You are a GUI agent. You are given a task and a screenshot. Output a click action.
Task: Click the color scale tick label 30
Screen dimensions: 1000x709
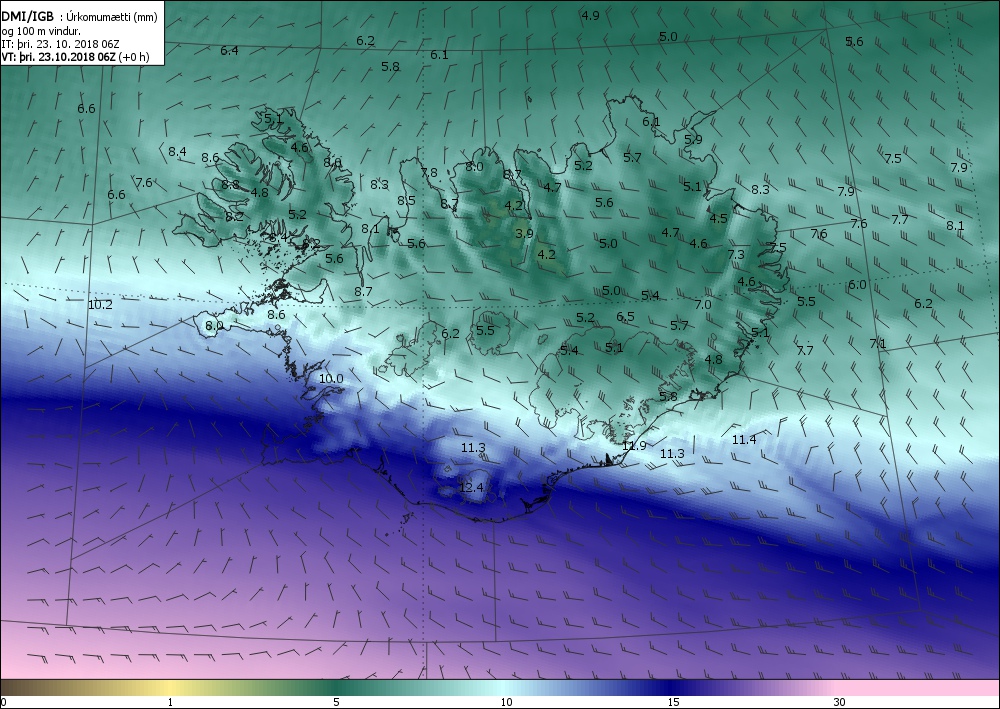point(839,702)
